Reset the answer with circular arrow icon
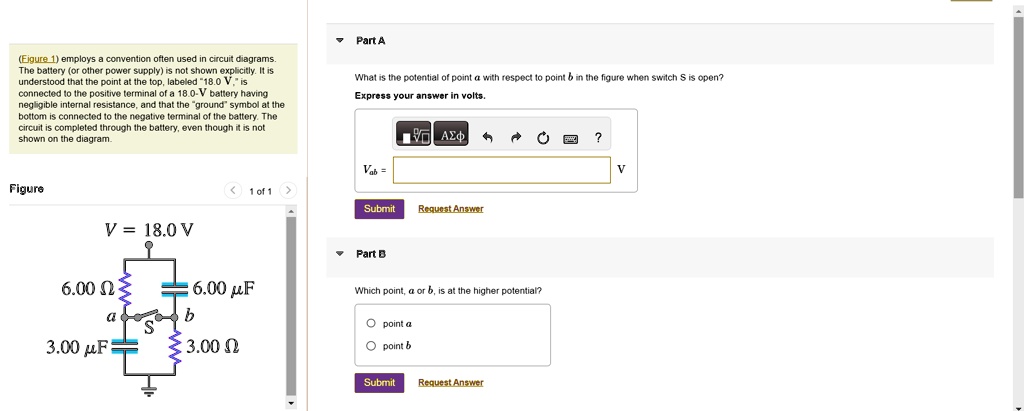 click(543, 138)
